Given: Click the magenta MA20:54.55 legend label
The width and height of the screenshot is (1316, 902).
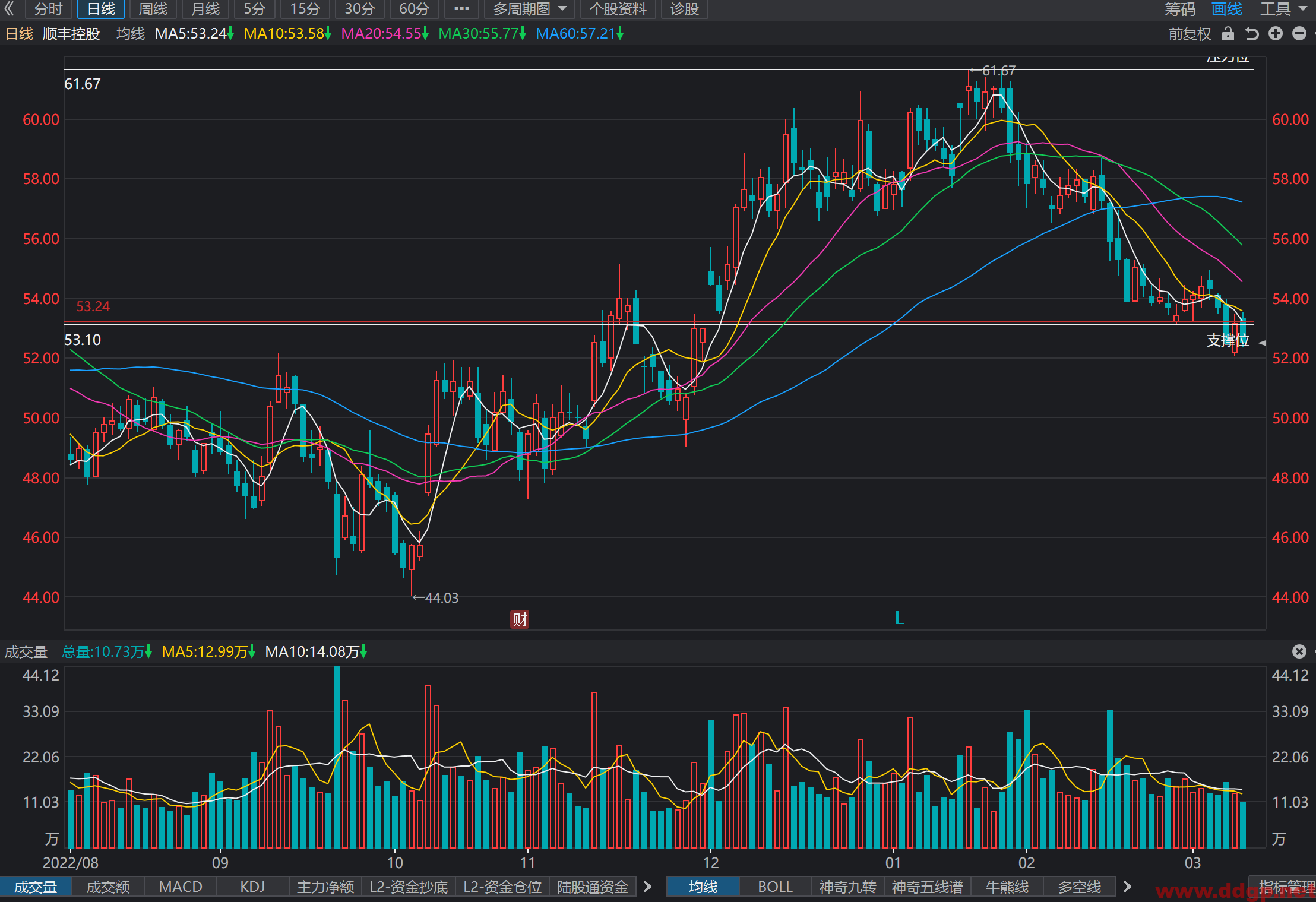Looking at the screenshot, I should point(385,34).
